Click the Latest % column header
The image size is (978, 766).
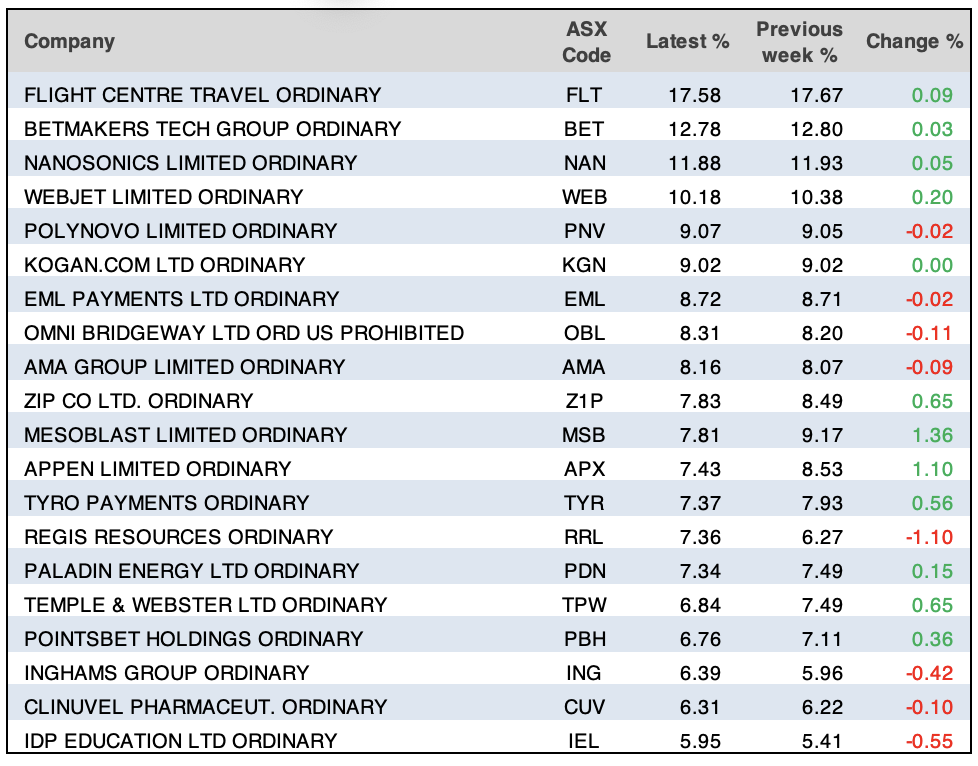[x=688, y=41]
